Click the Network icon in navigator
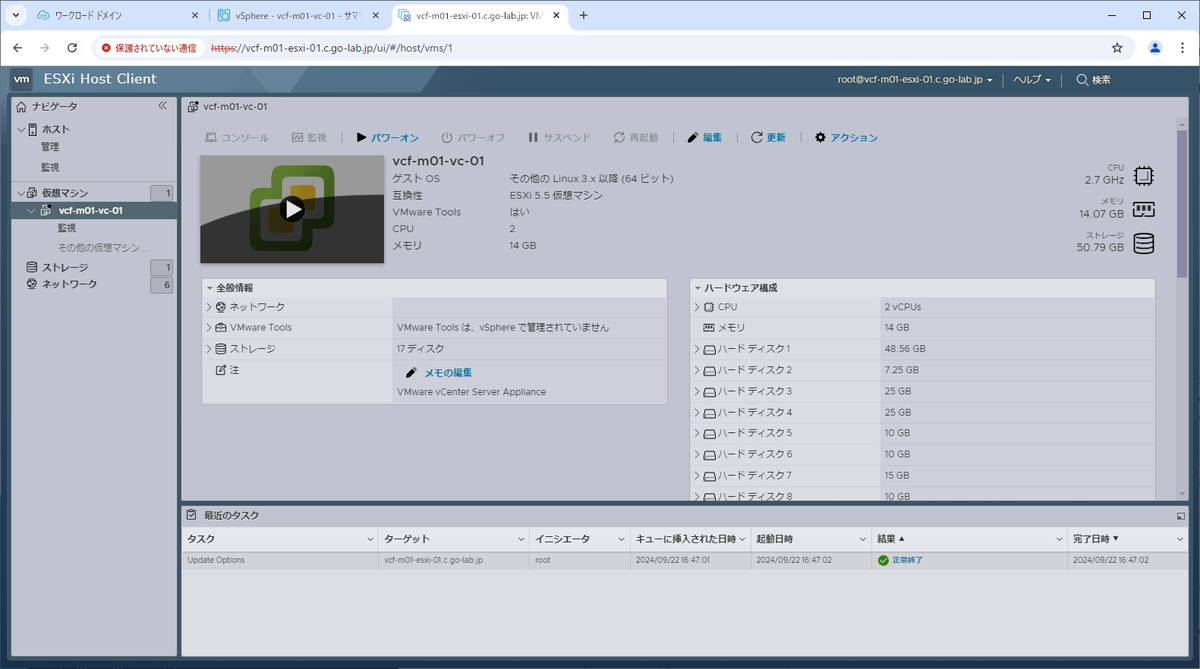Image resolution: width=1200 pixels, height=669 pixels. point(32,284)
